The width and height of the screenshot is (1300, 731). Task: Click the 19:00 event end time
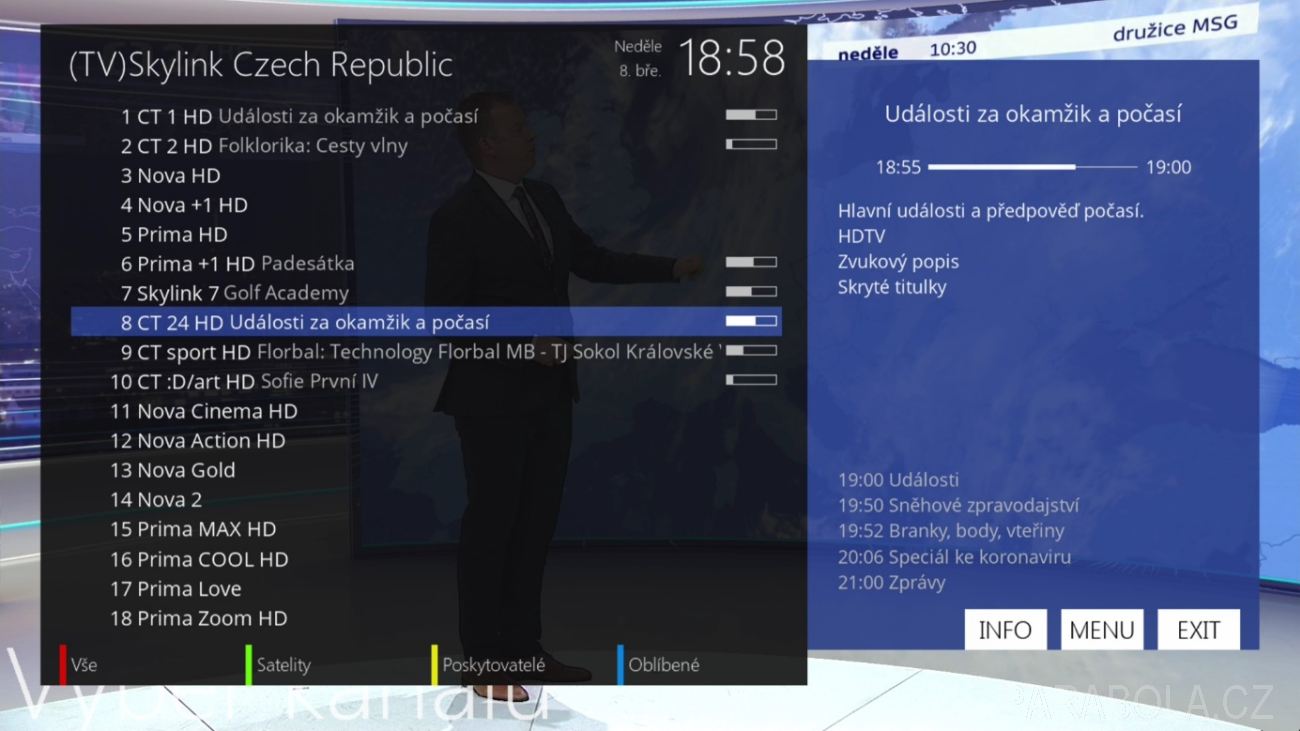[1169, 168]
